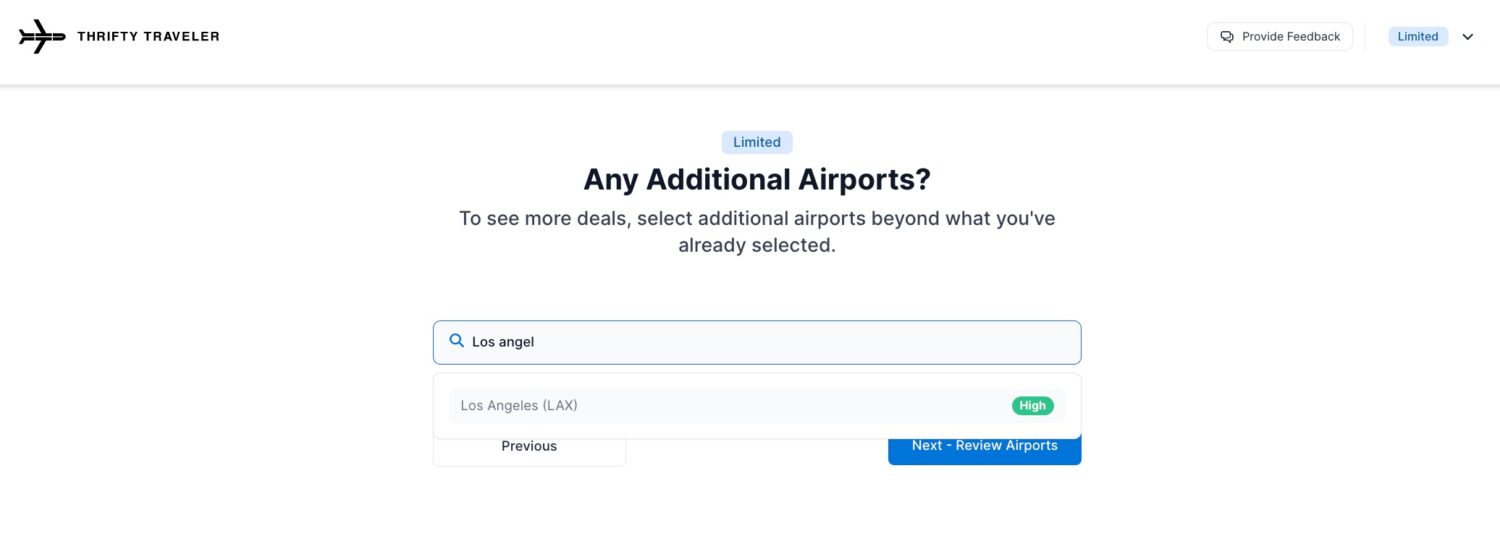Viewport: 1500px width, 544px height.
Task: Click the speech bubble feedback icon
Action: pyautogui.click(x=1227, y=37)
